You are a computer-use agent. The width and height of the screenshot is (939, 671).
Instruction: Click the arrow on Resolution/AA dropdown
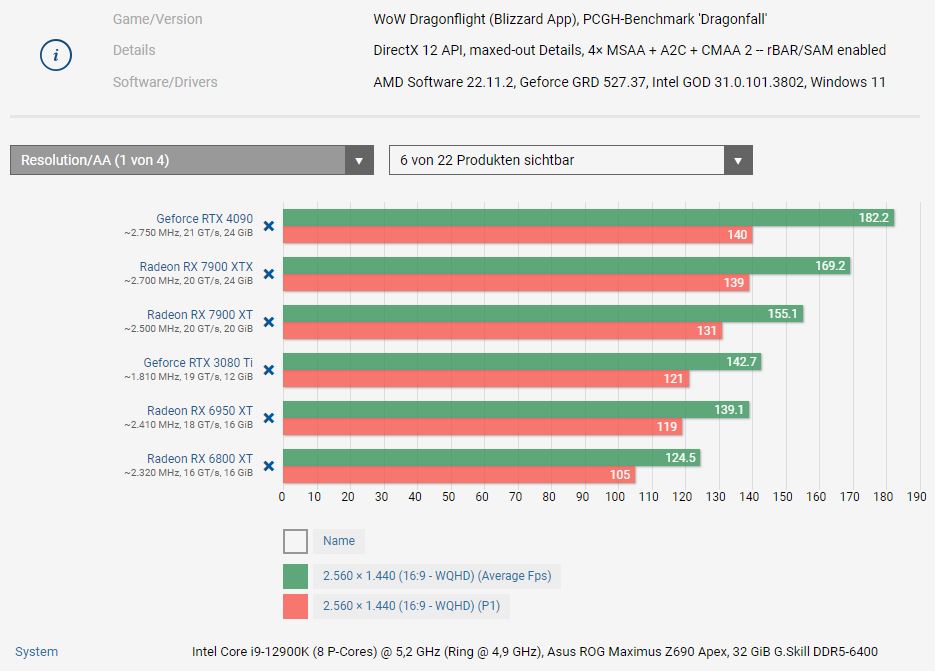(359, 160)
